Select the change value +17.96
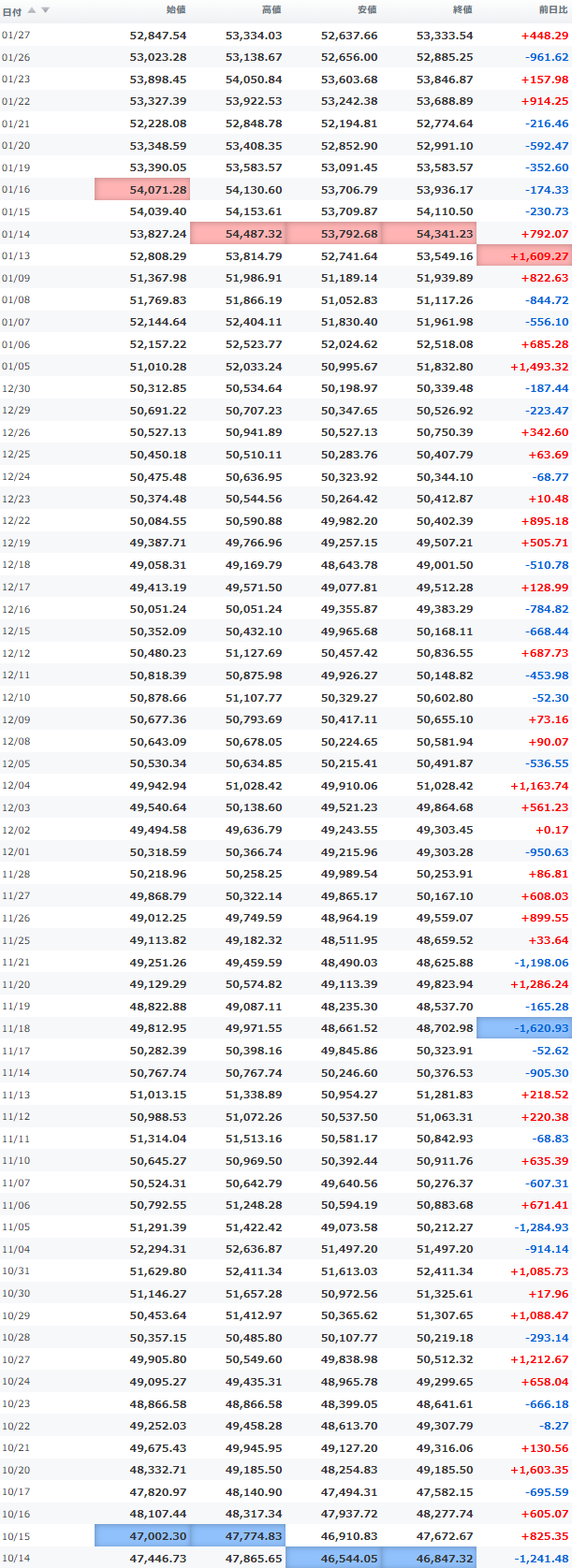Screen dimensions: 572x1568 (548, 1293)
